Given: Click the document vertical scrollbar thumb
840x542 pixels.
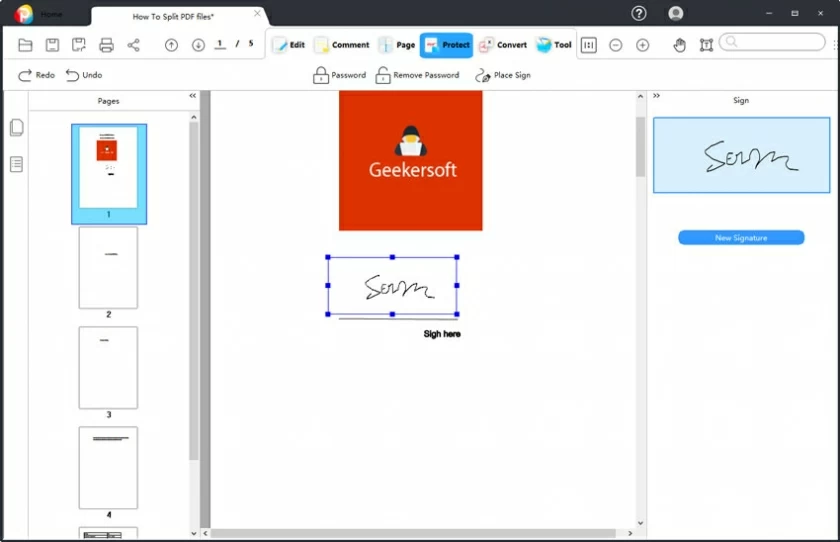Looking at the screenshot, I should click(x=640, y=147).
